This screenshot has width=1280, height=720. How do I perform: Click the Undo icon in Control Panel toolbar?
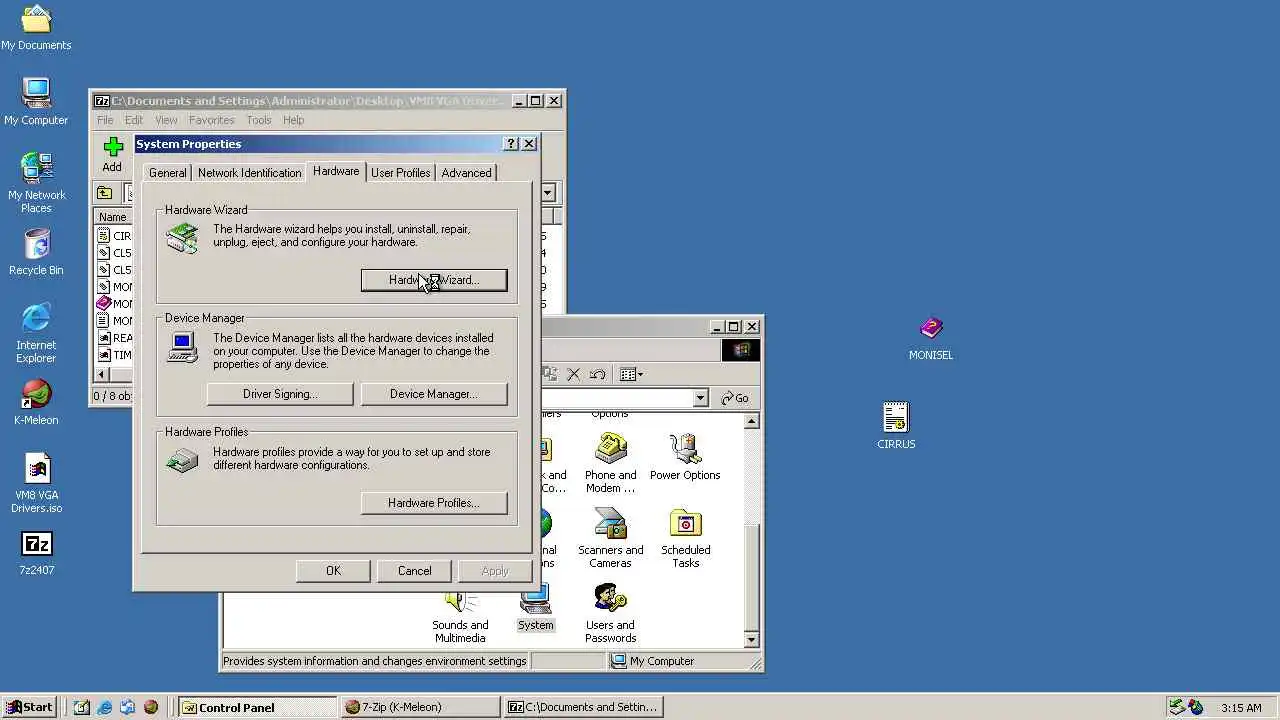(x=597, y=374)
